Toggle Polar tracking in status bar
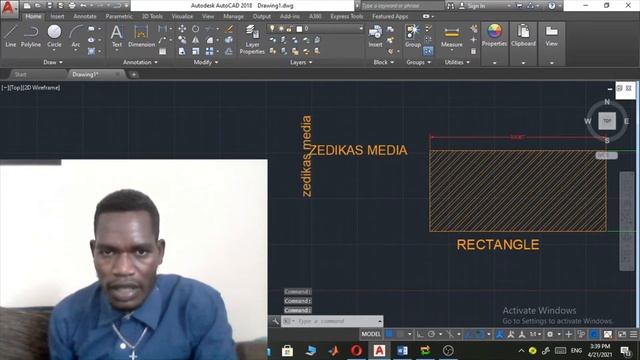This screenshot has height=360, width=640. click(431, 334)
